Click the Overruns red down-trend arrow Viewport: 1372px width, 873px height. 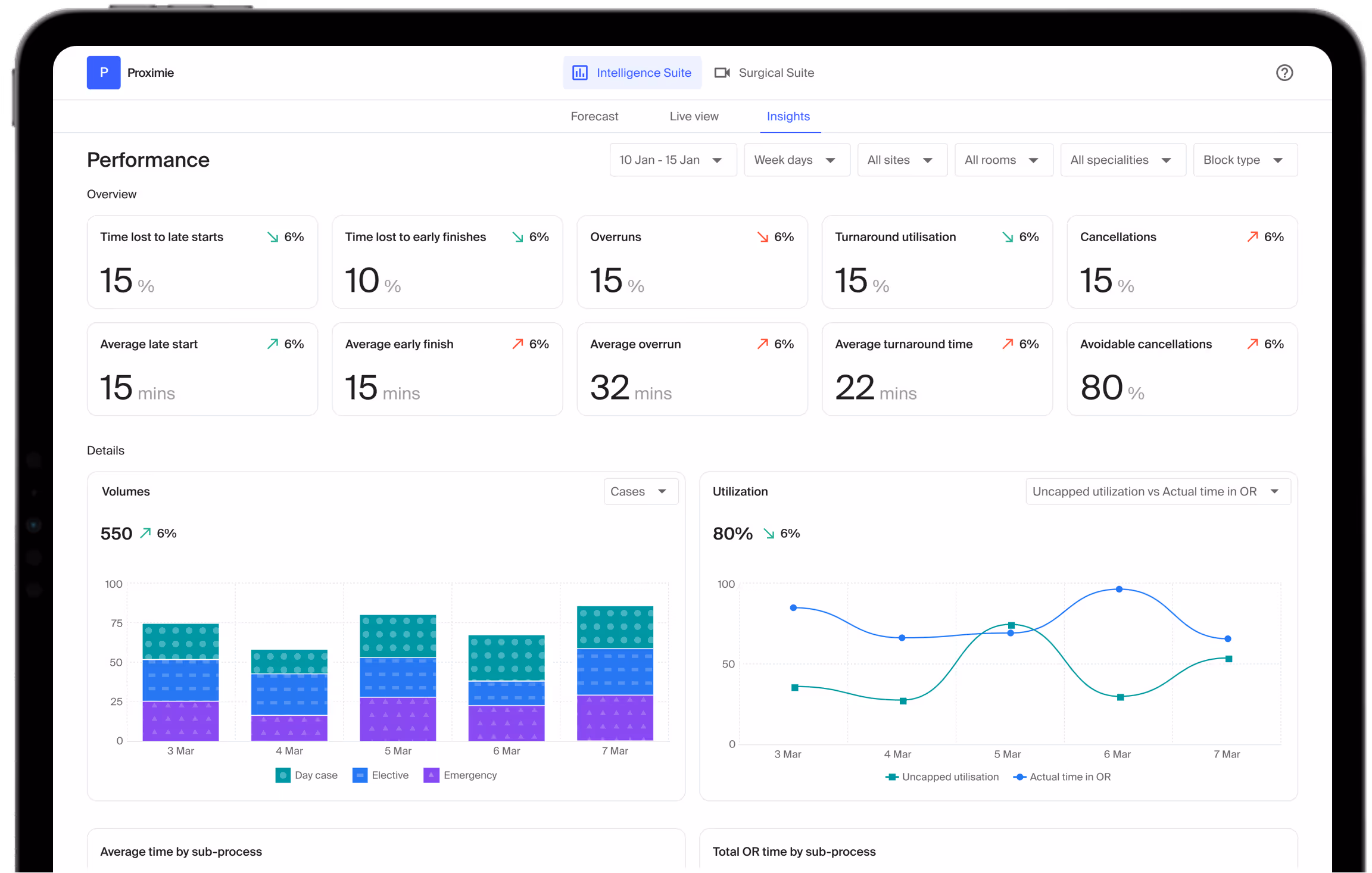click(x=762, y=237)
